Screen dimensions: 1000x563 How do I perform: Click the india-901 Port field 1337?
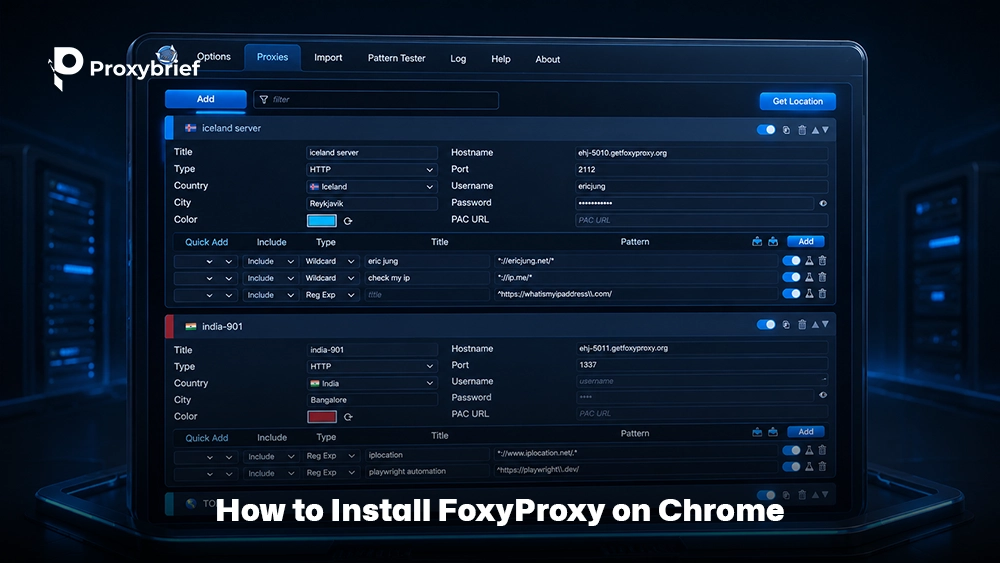[702, 365]
